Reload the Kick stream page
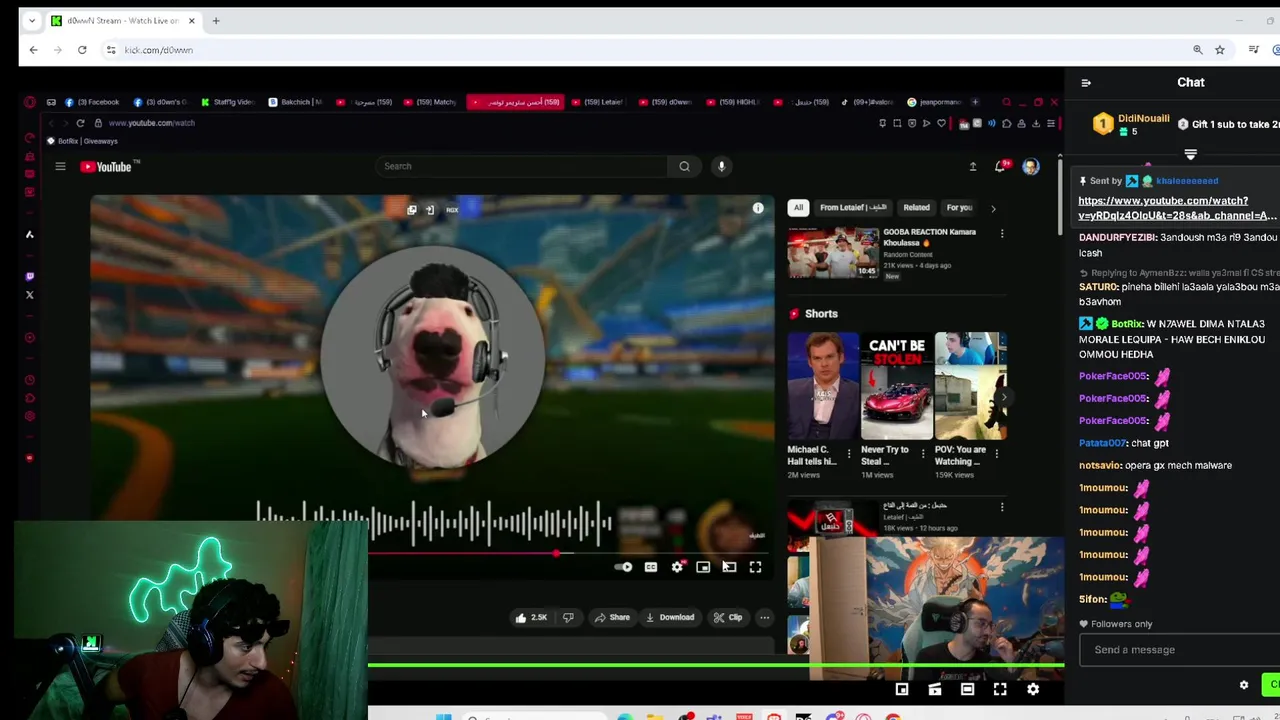Image resolution: width=1280 pixels, height=720 pixels. click(x=82, y=50)
